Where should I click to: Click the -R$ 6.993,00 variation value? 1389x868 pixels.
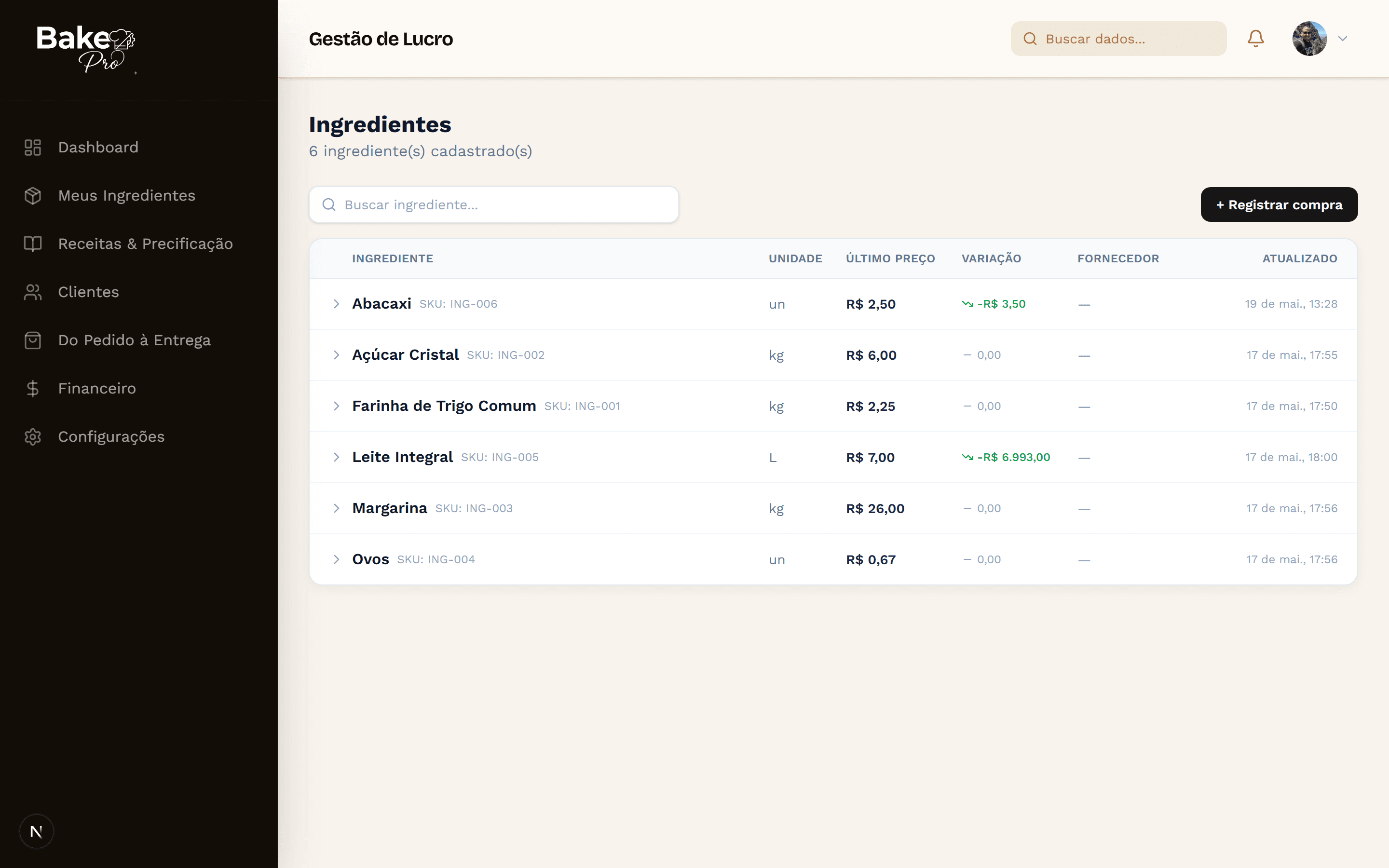[1014, 457]
